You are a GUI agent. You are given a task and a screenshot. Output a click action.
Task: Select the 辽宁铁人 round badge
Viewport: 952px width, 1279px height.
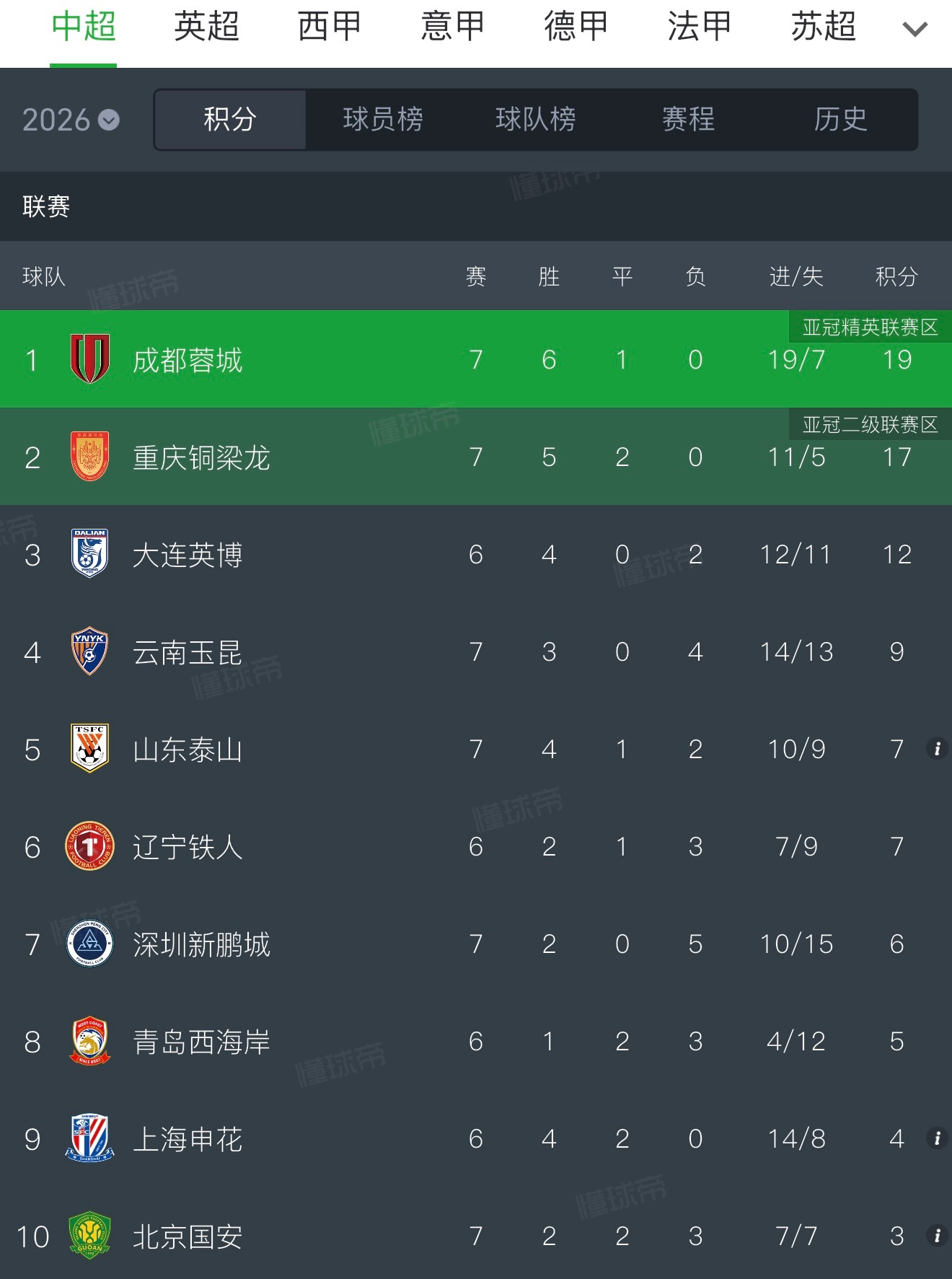tap(89, 846)
